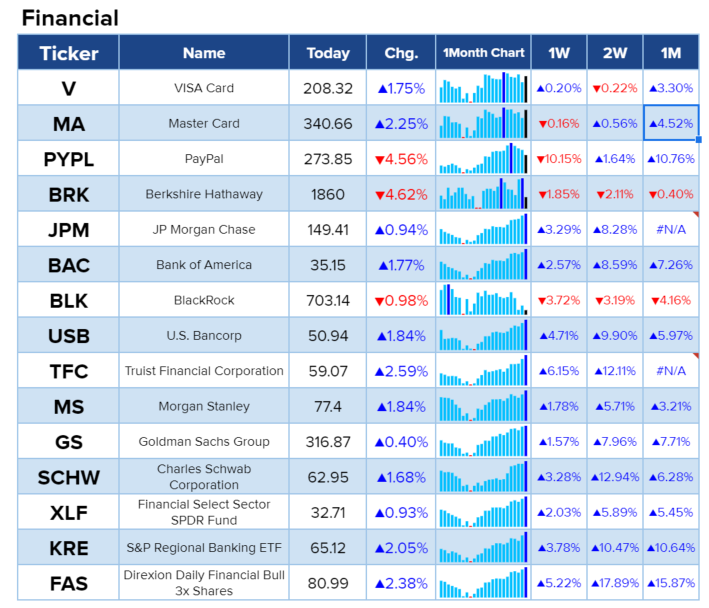Click the FAS 2W cell 17.89%
Image resolution: width=709 pixels, height=608 pixels.
pyautogui.click(x=615, y=583)
